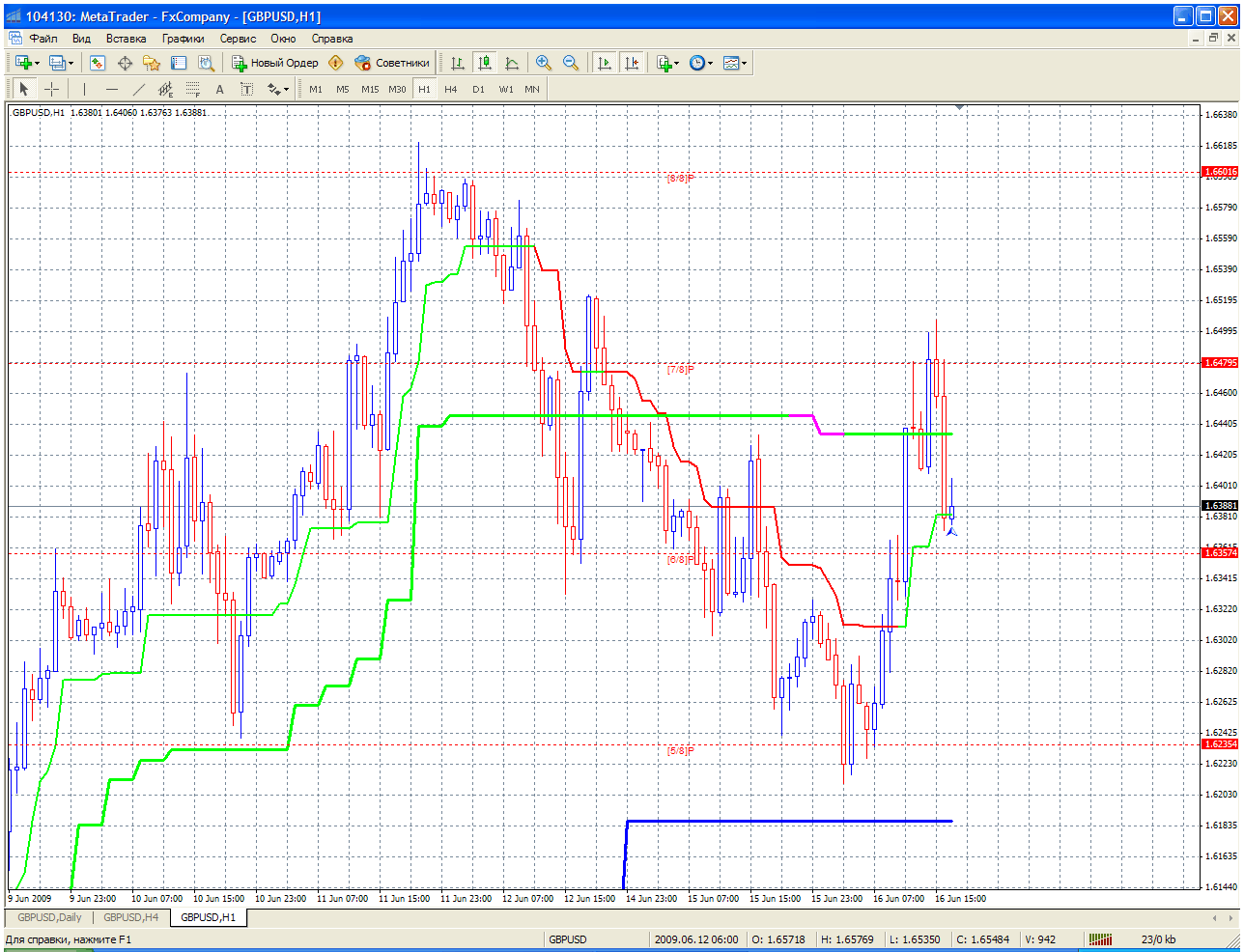The height and width of the screenshot is (952, 1244).
Task: Draw a horizontal line
Action: pyautogui.click(x=111, y=89)
